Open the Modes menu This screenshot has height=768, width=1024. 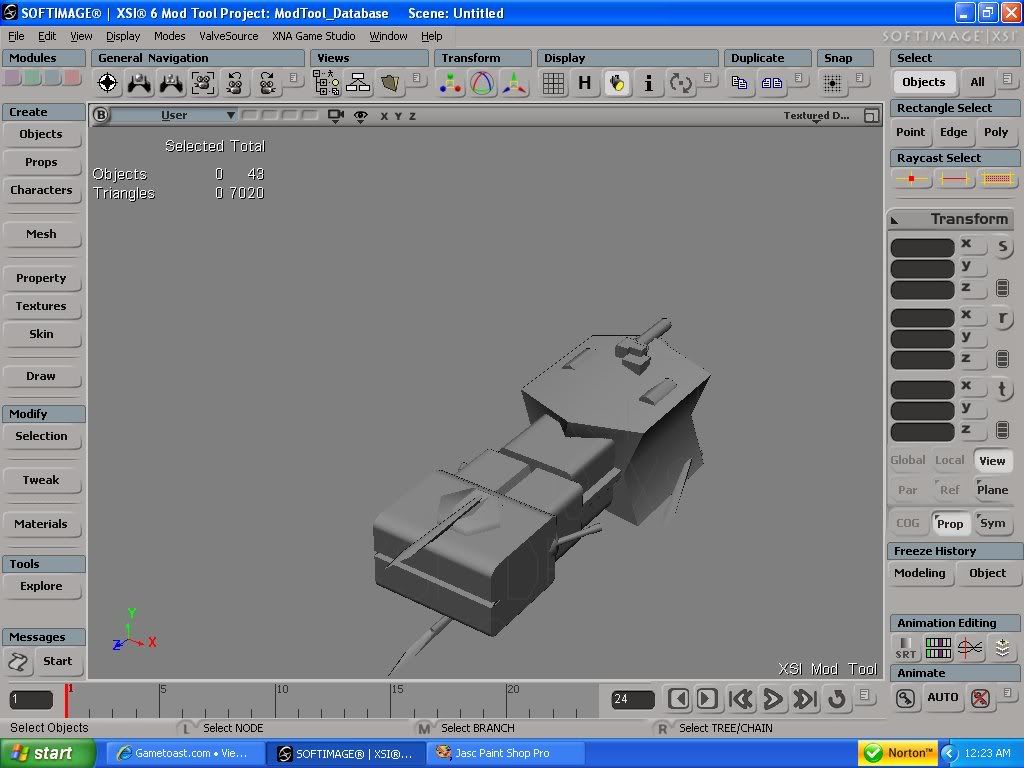(x=170, y=36)
